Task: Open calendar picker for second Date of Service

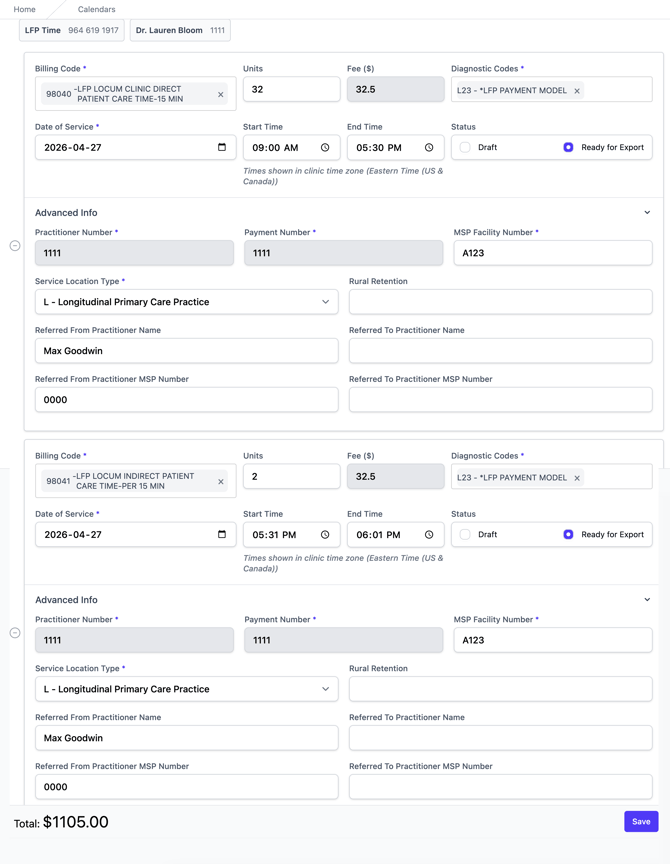Action: [x=222, y=534]
